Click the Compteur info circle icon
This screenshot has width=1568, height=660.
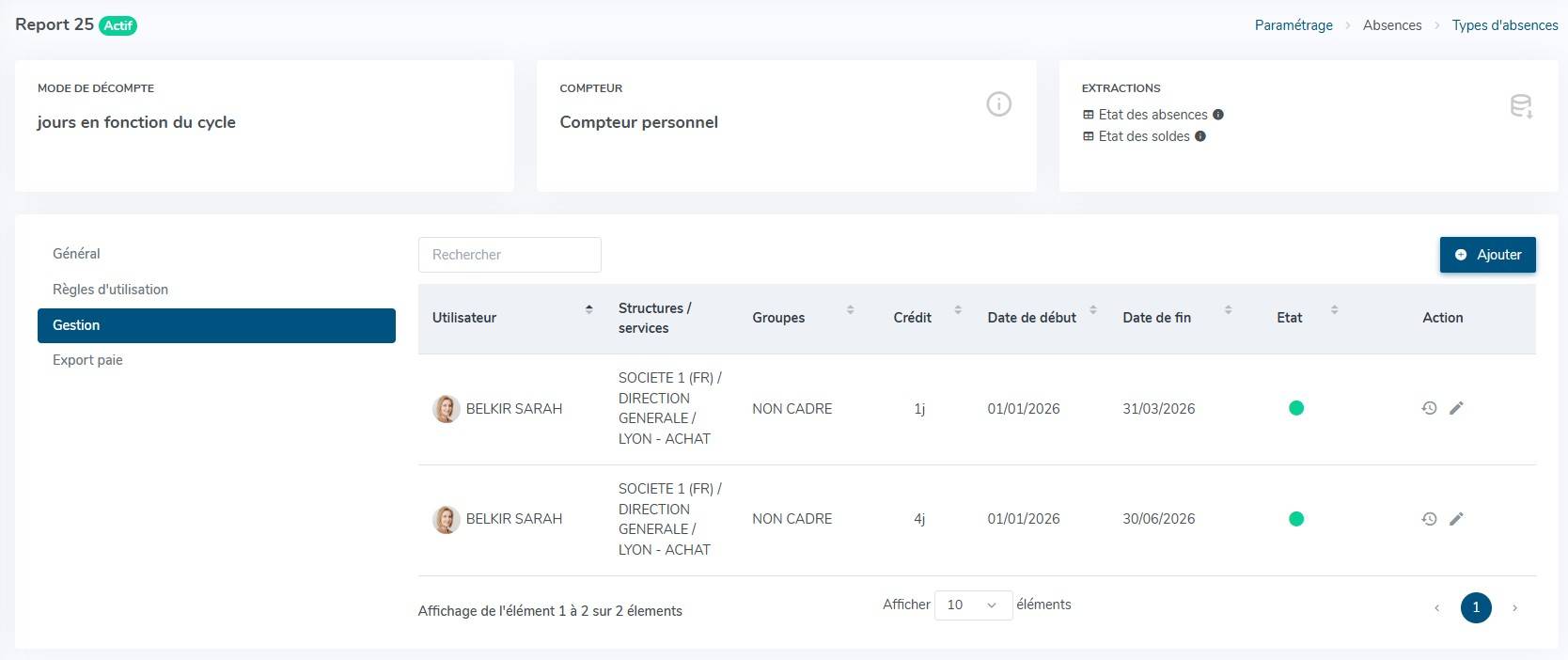pyautogui.click(x=998, y=104)
